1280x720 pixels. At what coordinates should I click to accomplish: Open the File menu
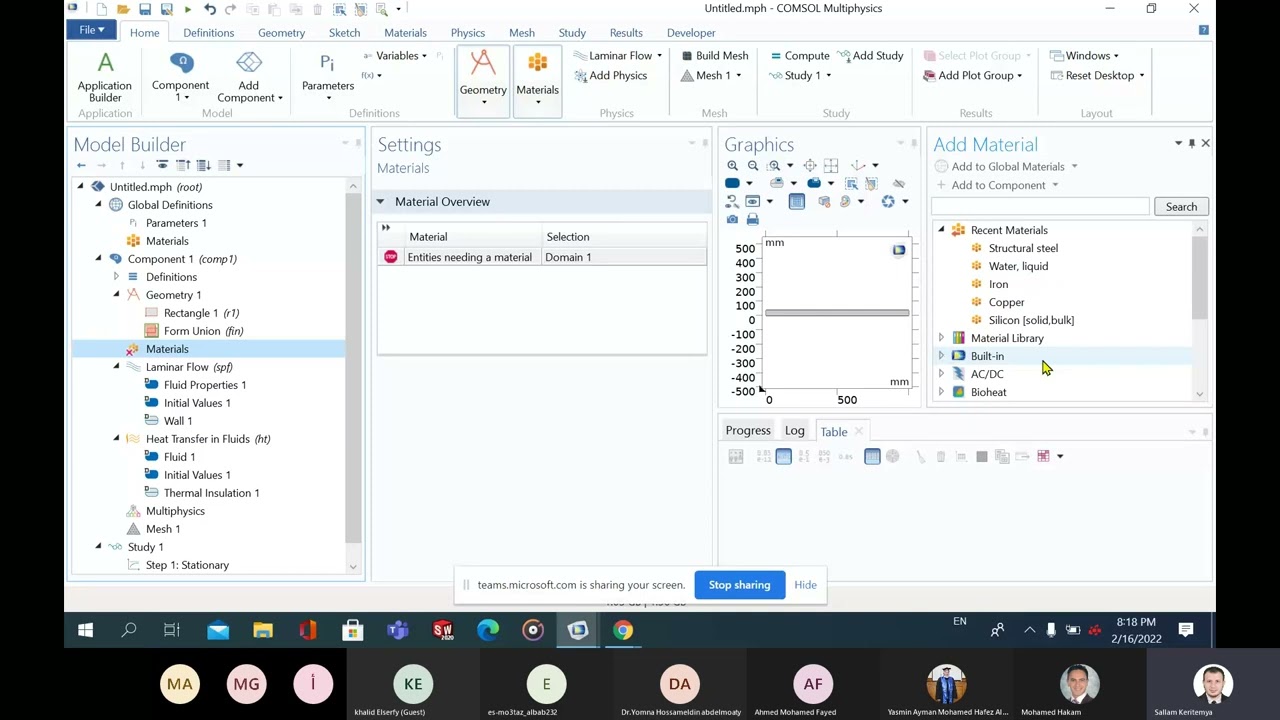click(92, 31)
